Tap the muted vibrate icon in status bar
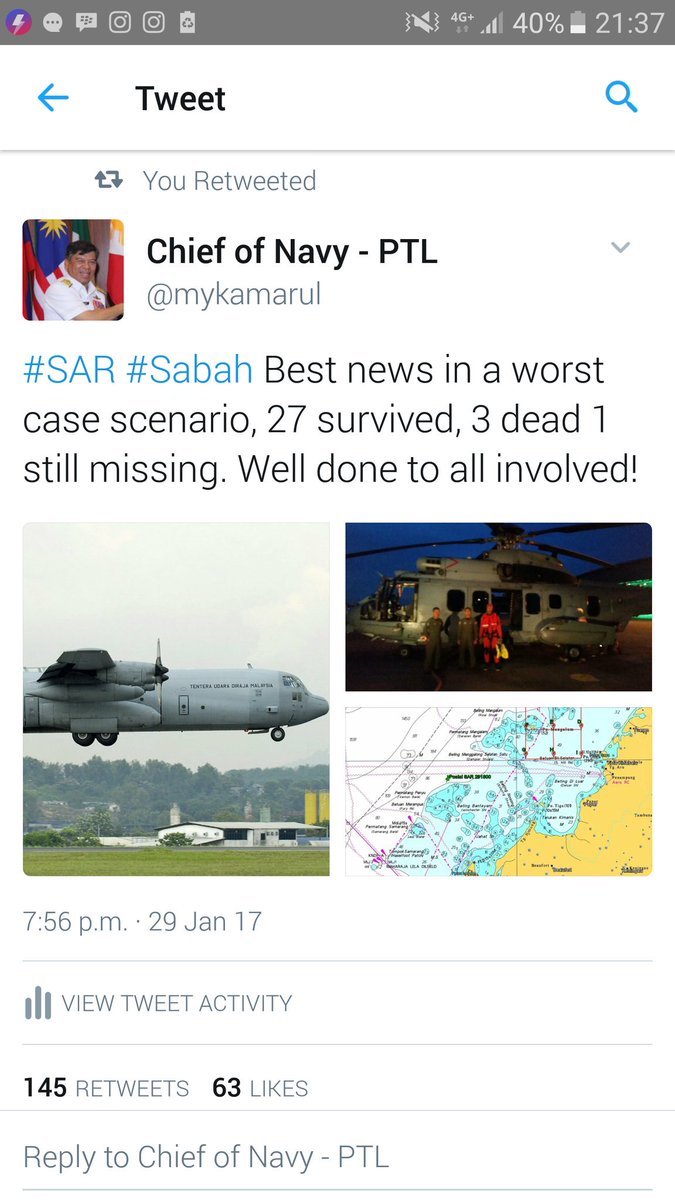This screenshot has width=675, height=1200. pos(422,22)
